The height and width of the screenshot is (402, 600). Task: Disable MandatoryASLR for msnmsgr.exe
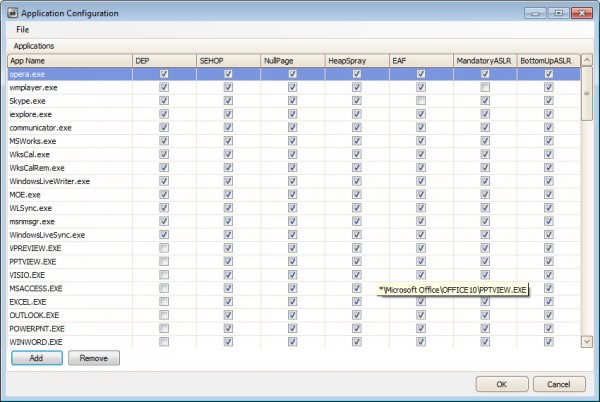485,221
